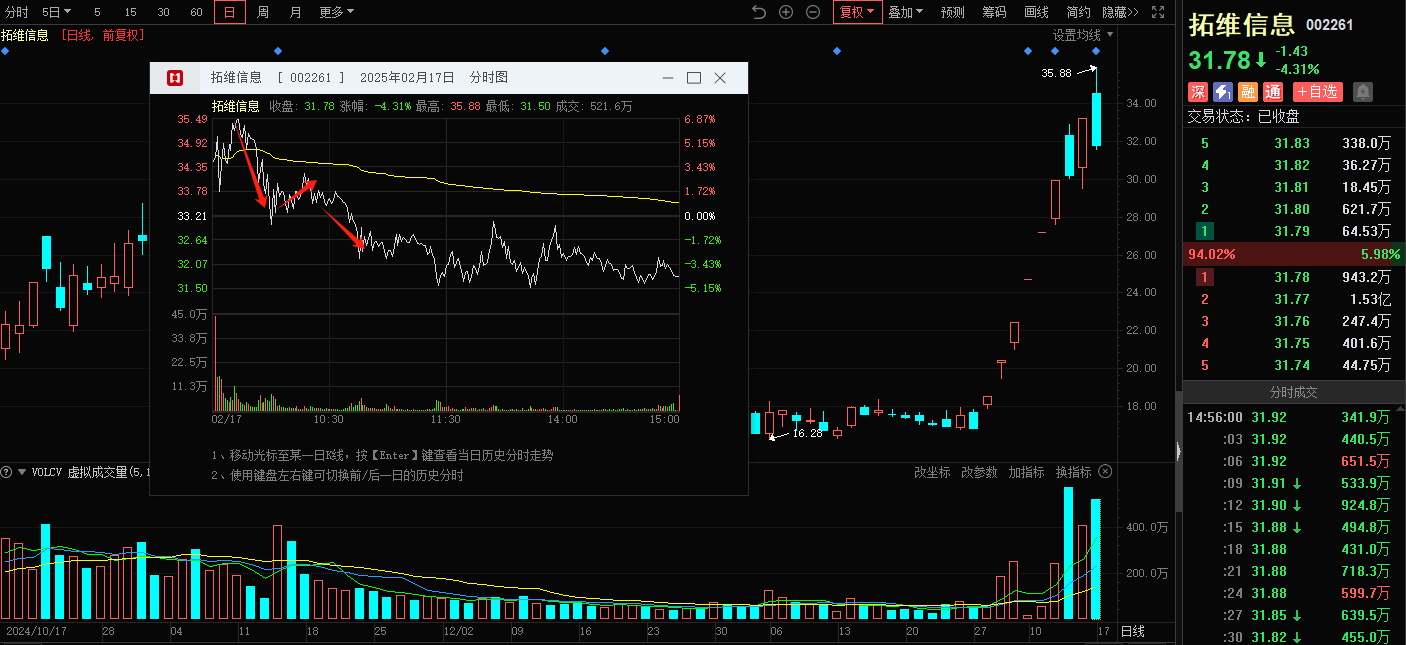Screen dimensions: 1406x645
Task: Toggle 简约 simplified view mode
Action: tap(1078, 12)
